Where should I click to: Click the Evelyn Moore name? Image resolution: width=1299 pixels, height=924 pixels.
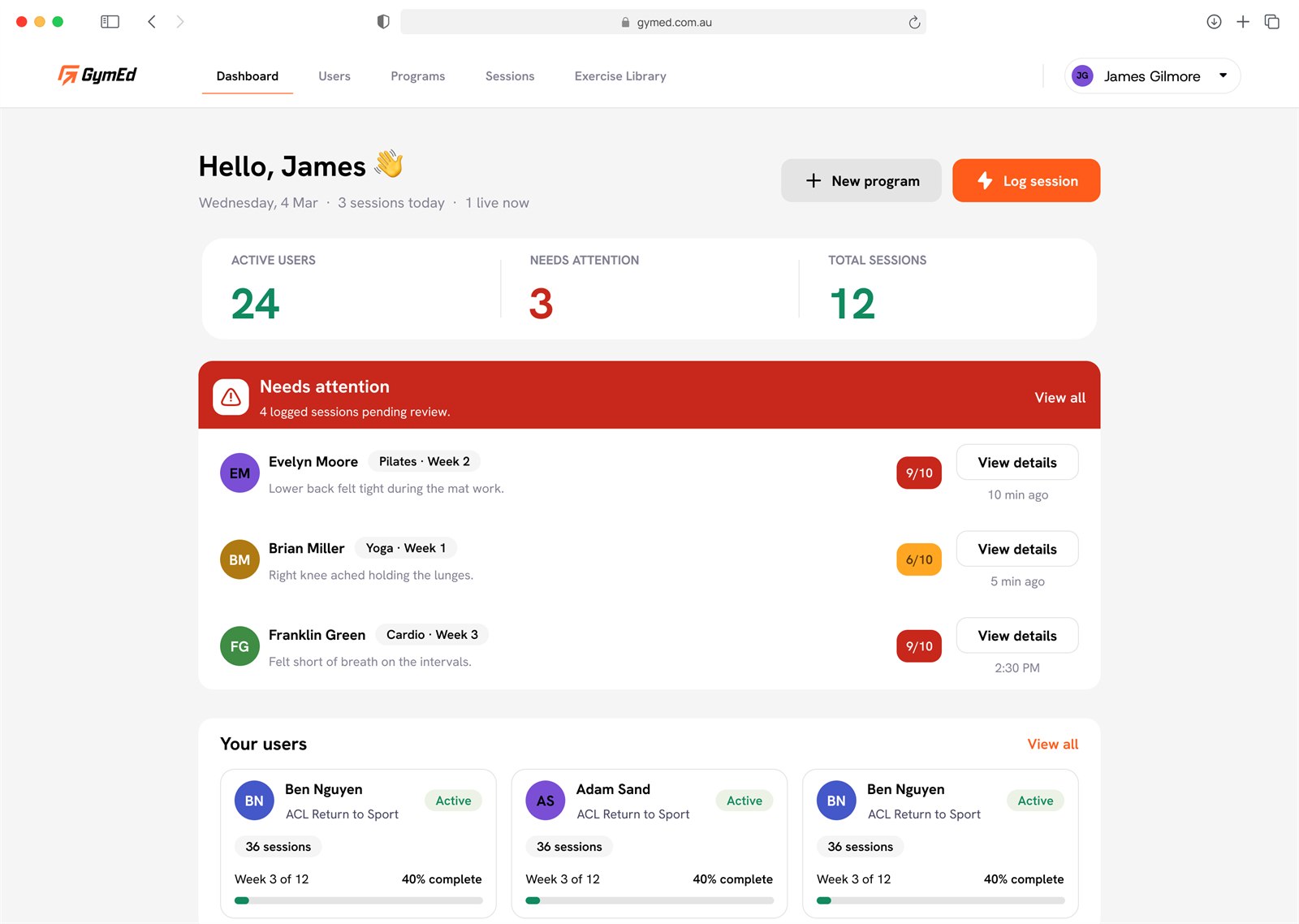click(x=313, y=462)
